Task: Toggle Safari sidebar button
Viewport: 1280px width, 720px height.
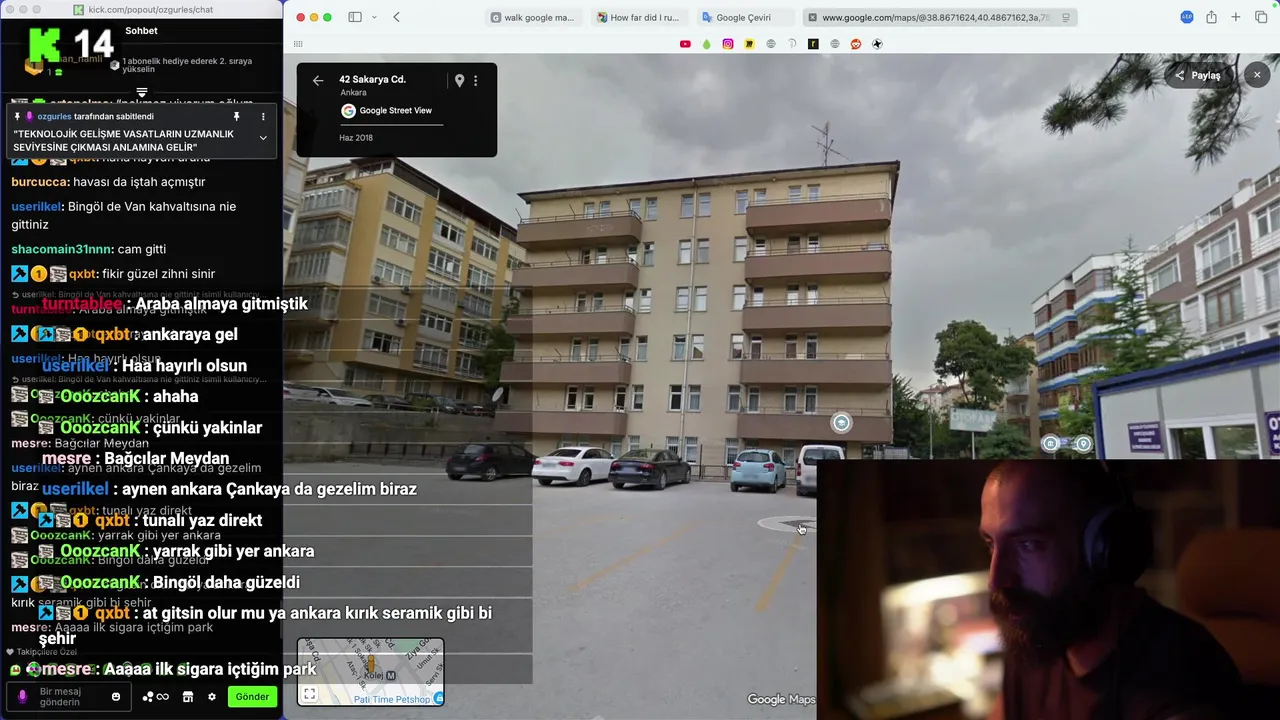Action: pyautogui.click(x=355, y=17)
